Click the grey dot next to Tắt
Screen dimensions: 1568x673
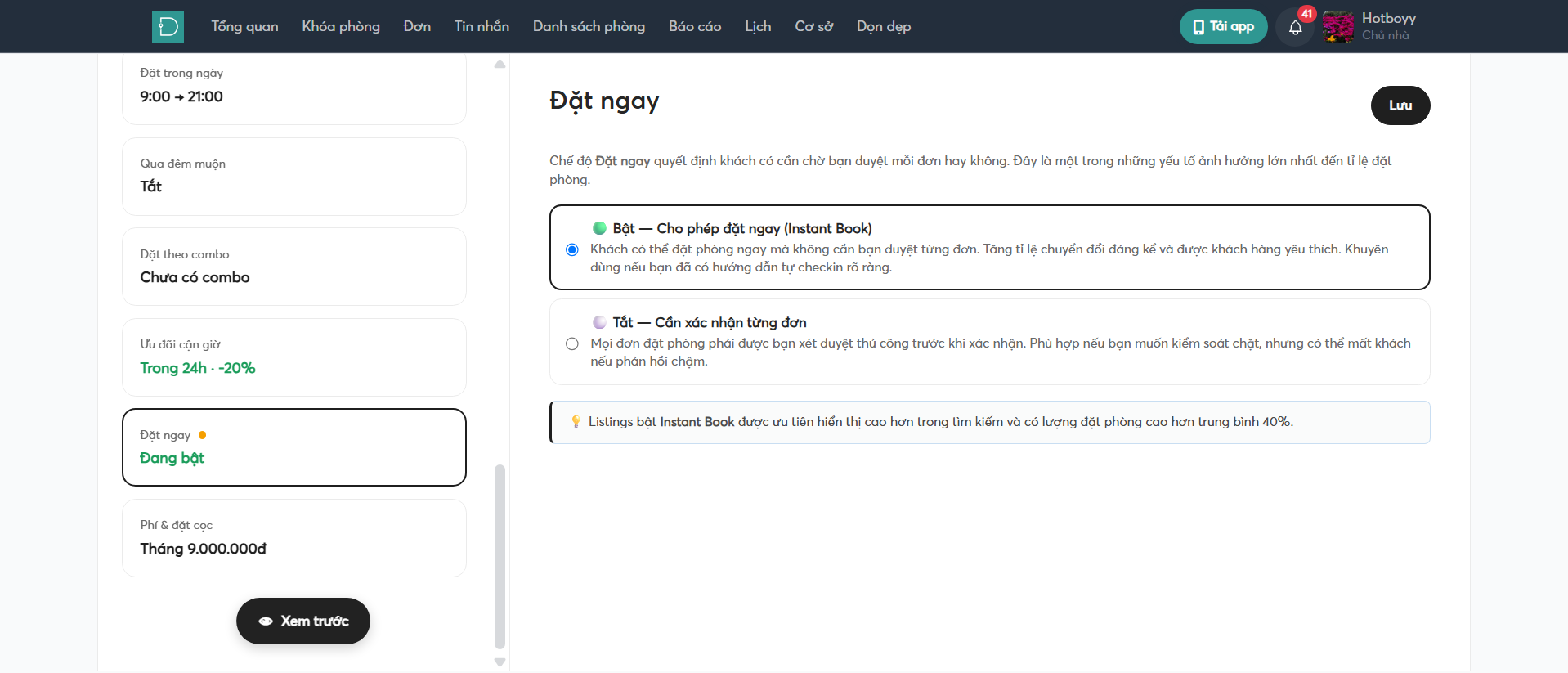(x=599, y=322)
